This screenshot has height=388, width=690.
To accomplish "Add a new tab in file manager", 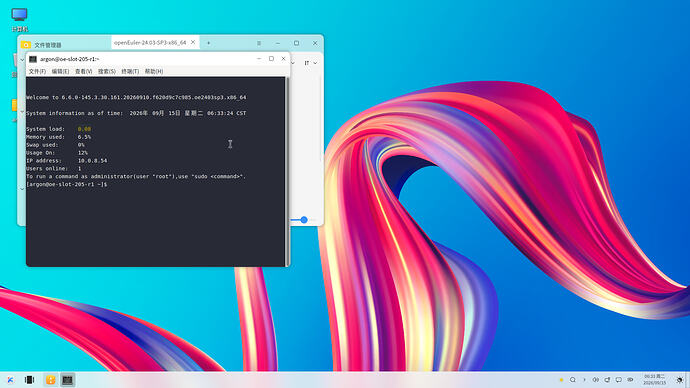I will [x=208, y=43].
